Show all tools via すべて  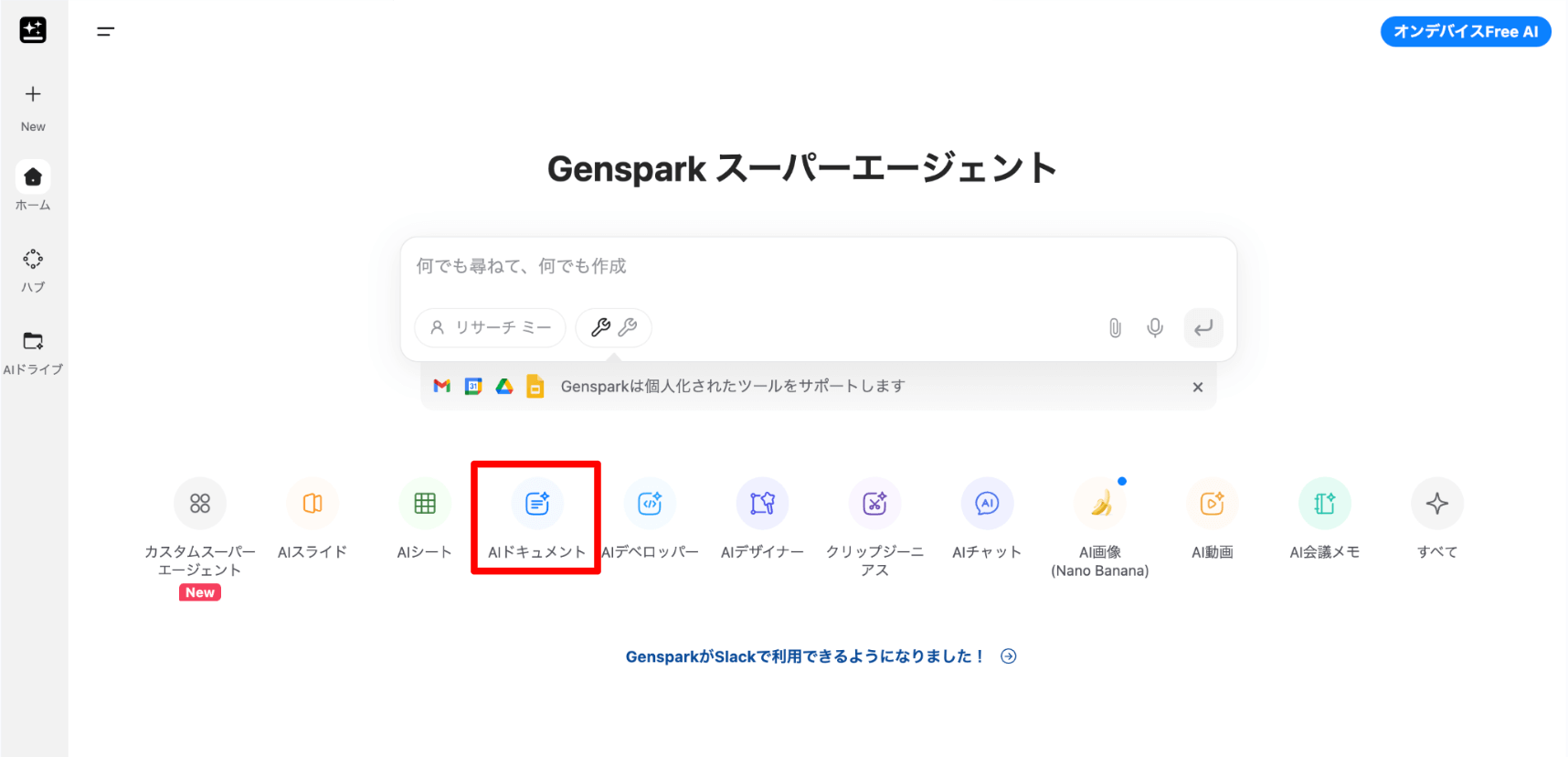click(x=1437, y=504)
